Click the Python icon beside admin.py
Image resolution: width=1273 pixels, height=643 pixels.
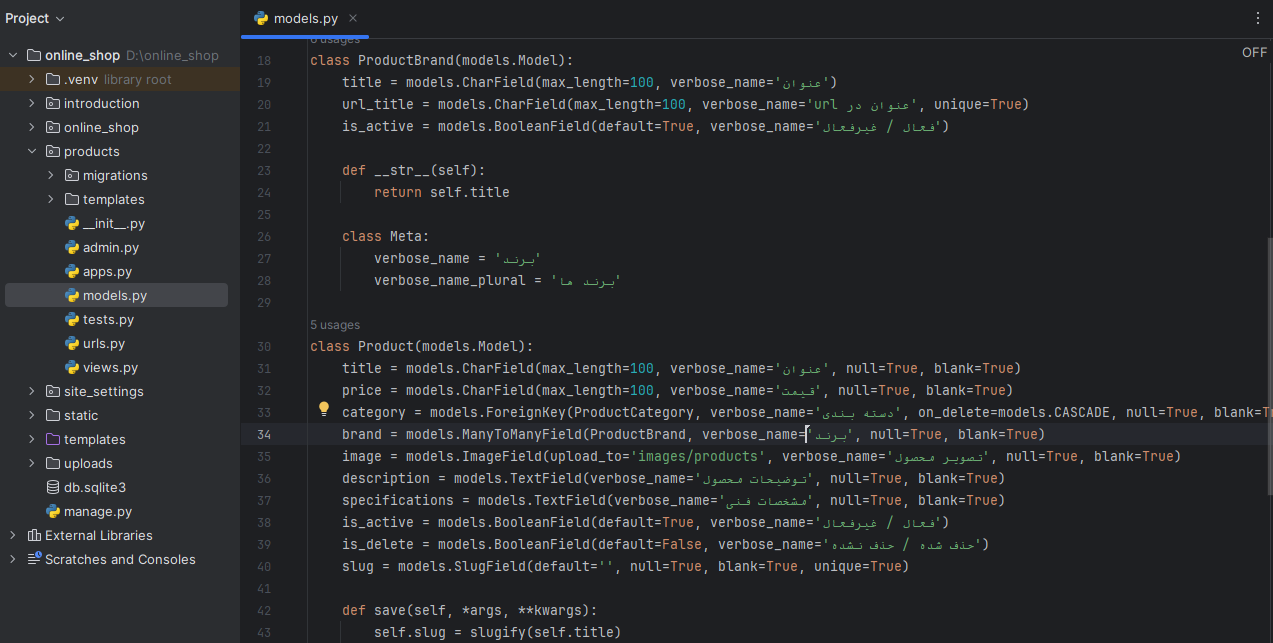point(72,248)
